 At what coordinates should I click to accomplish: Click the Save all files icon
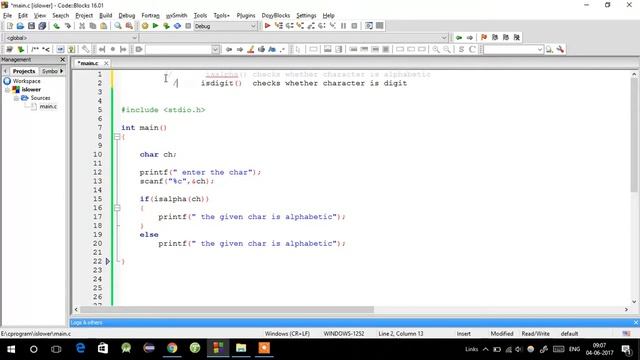tap(42, 26)
